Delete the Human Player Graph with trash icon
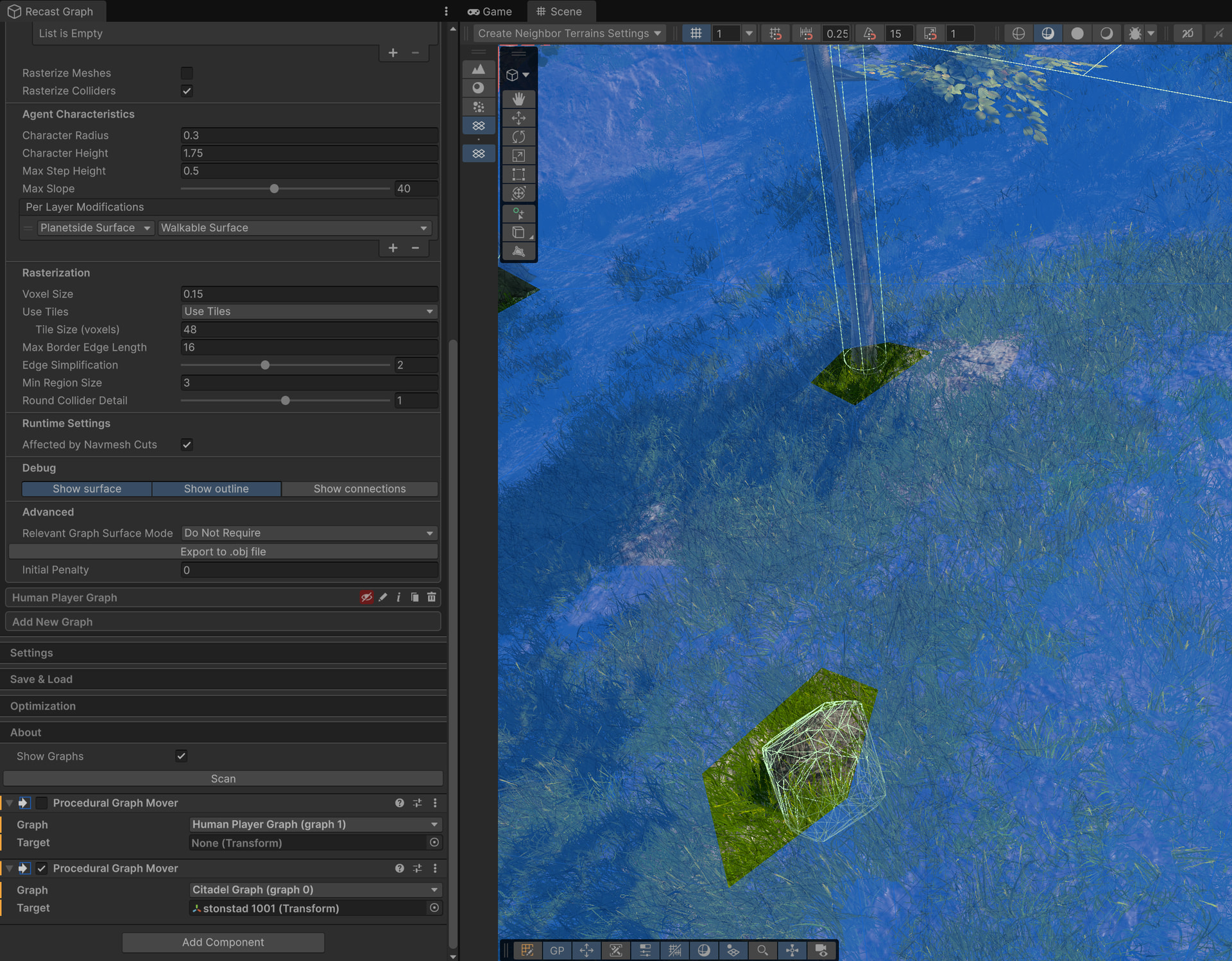This screenshot has width=1232, height=961. coord(431,597)
